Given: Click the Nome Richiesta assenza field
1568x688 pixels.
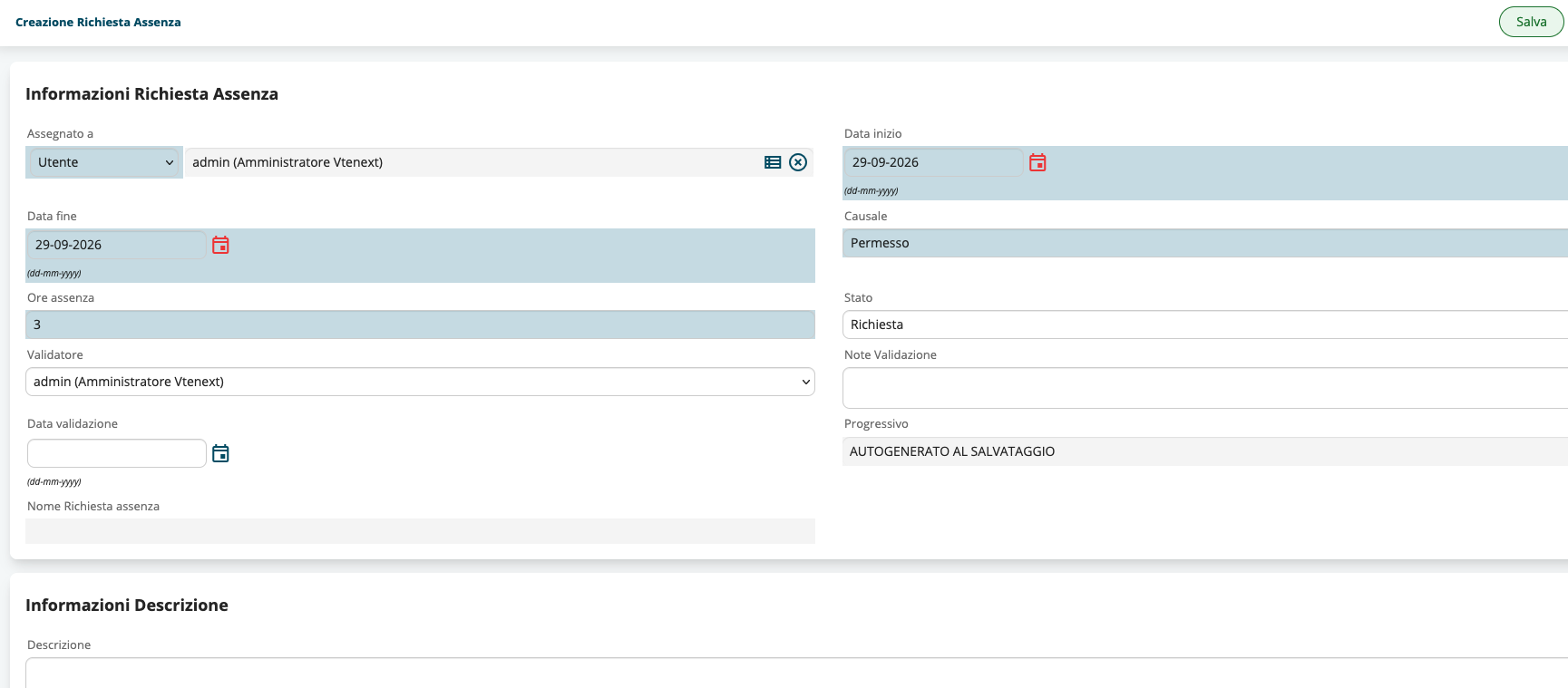Looking at the screenshot, I should [420, 531].
